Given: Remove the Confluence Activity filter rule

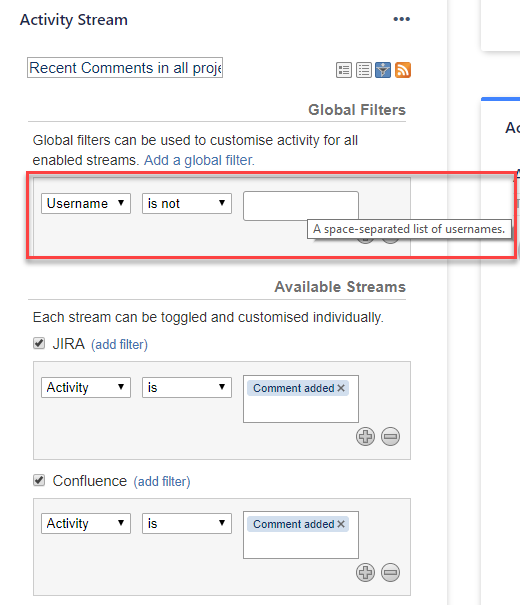Looking at the screenshot, I should click(x=390, y=573).
